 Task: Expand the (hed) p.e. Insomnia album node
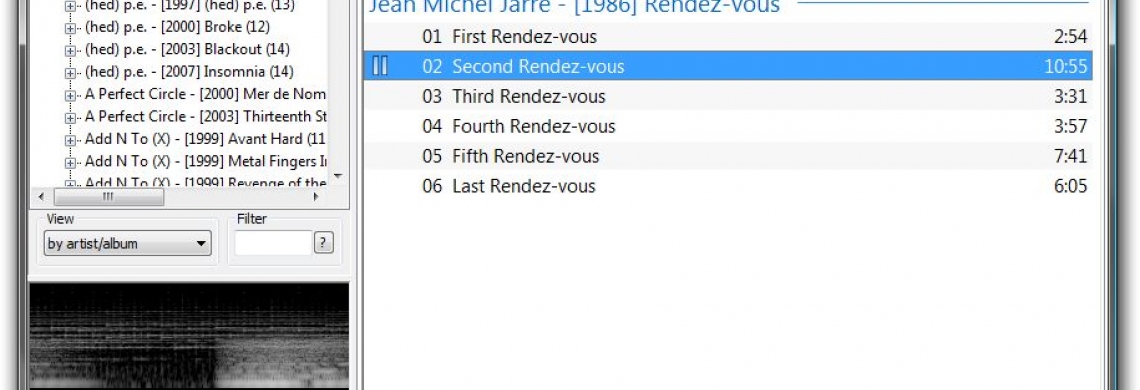click(x=71, y=73)
